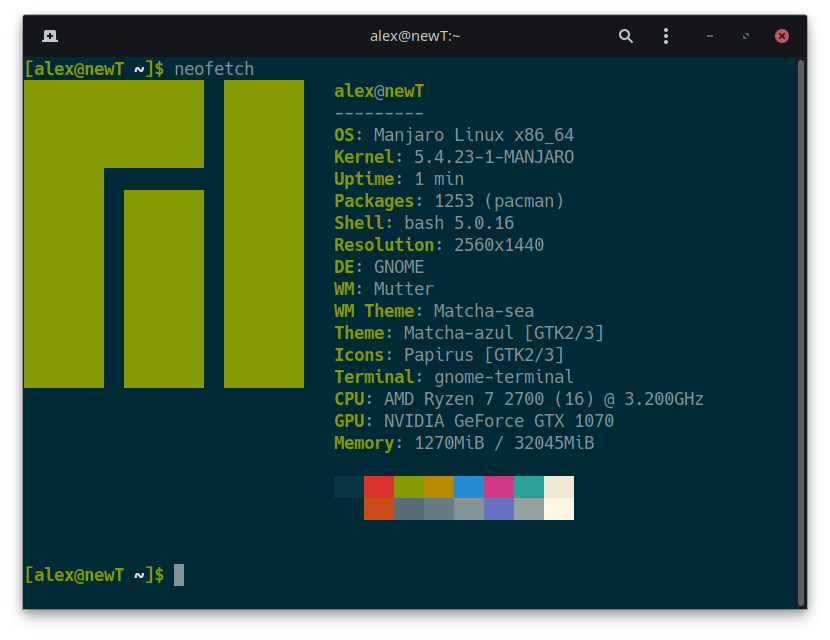Click the orange color block, bottom row
This screenshot has height=640, width=830.
pos(379,509)
